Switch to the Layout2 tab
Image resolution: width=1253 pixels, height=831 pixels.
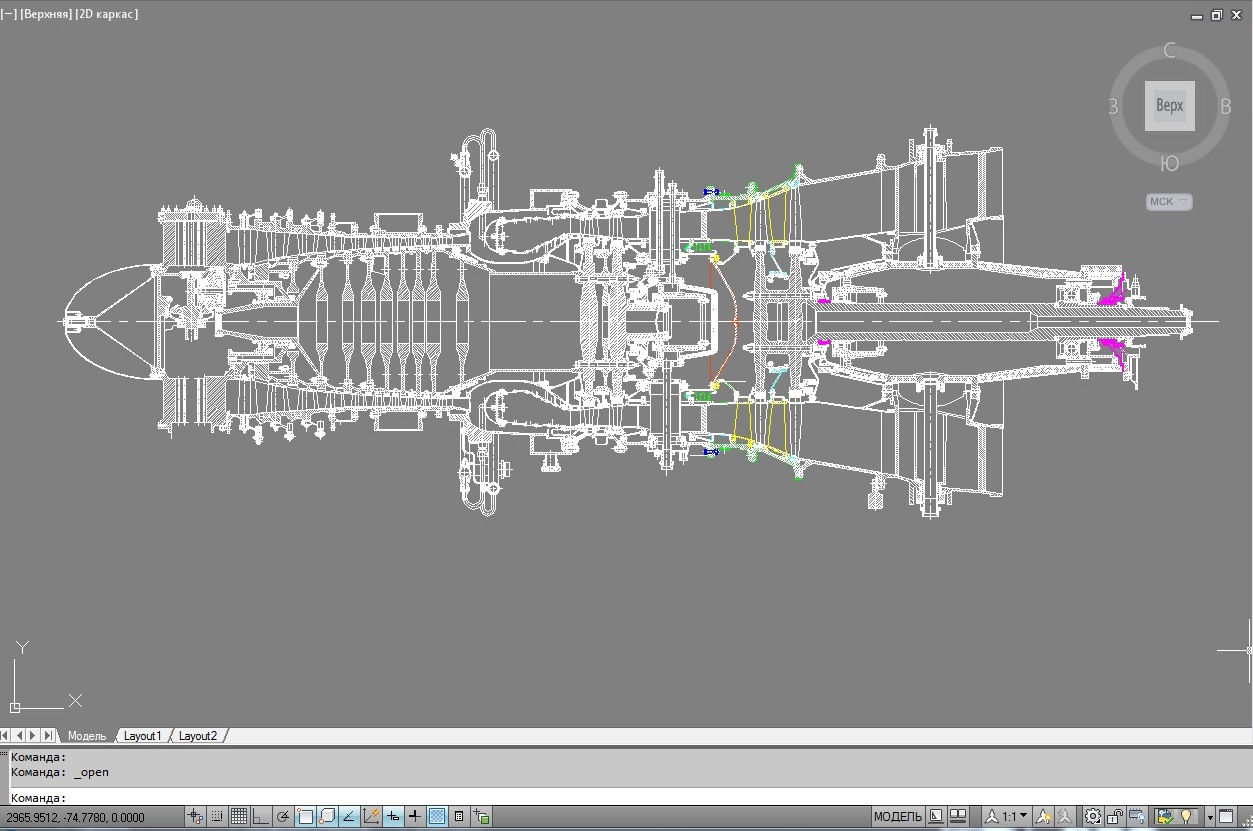(x=198, y=736)
